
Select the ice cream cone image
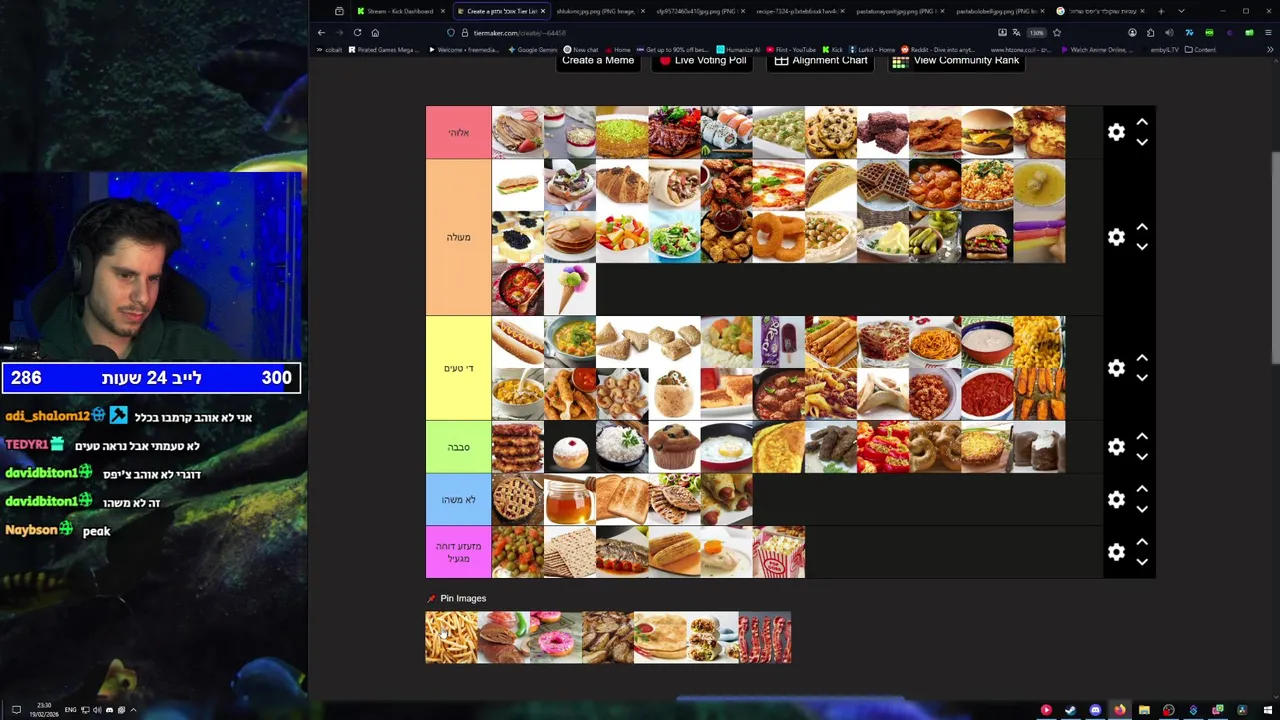(570, 289)
